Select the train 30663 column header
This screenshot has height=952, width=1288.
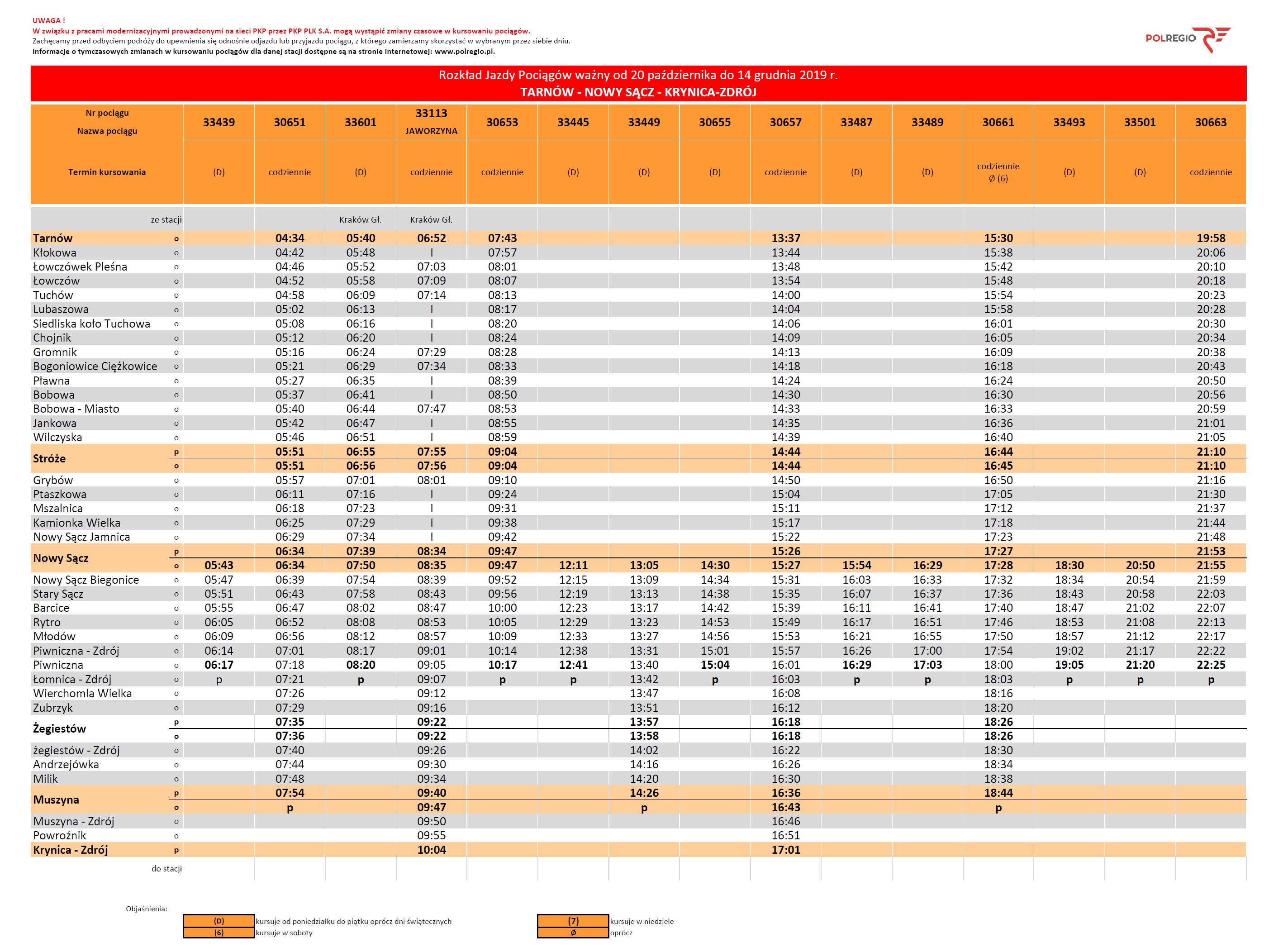tap(1210, 122)
